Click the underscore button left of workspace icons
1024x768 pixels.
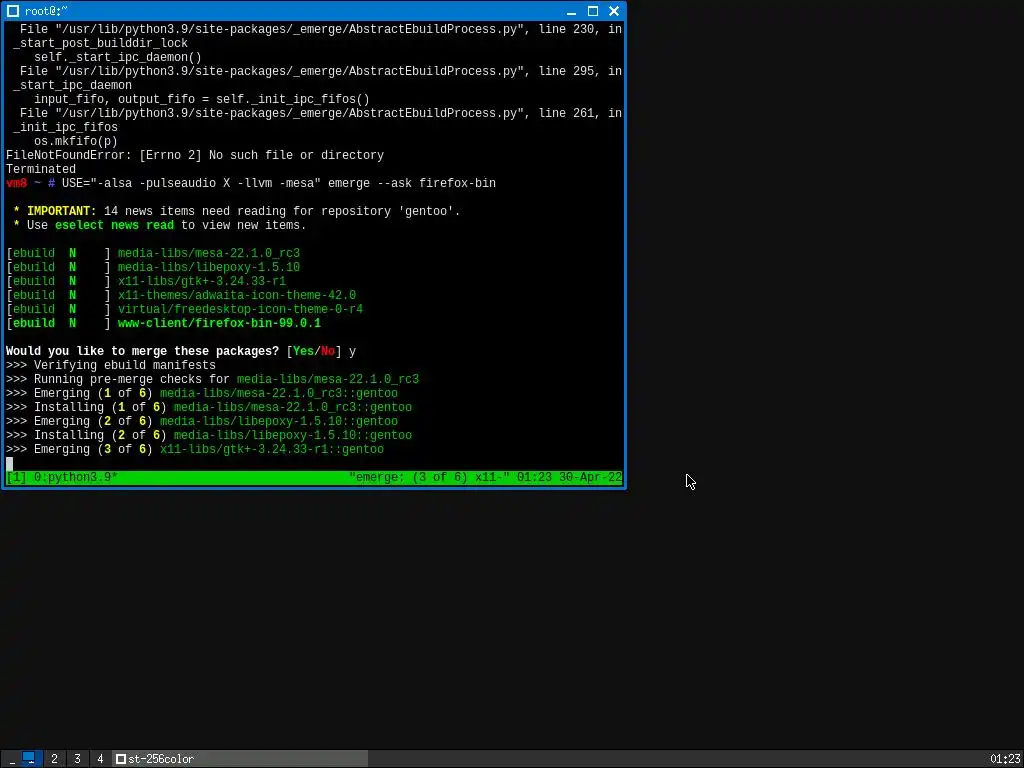coord(12,759)
